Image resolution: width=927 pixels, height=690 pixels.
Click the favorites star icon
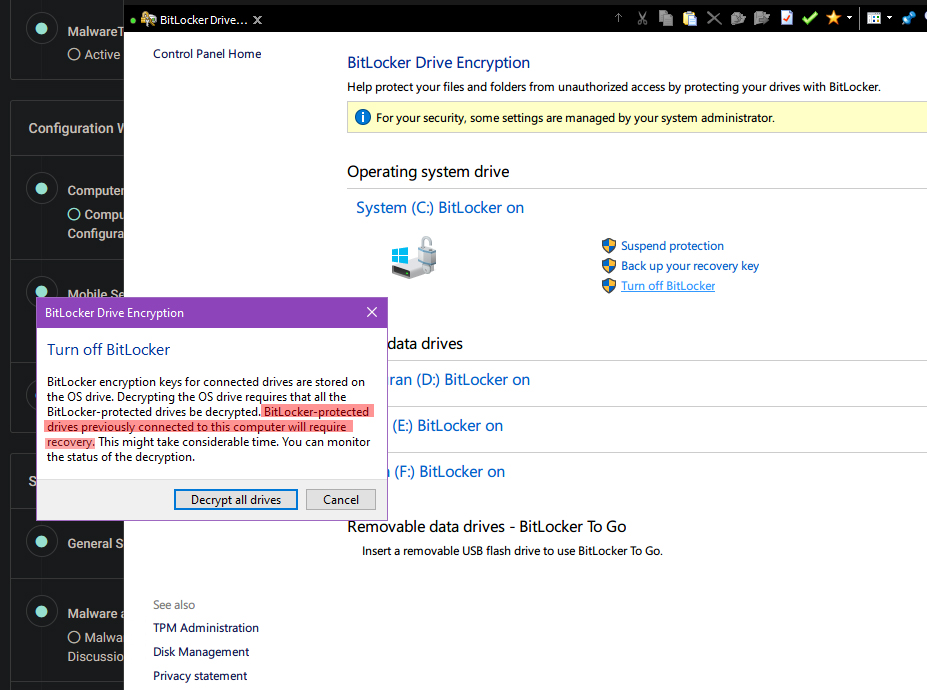click(834, 18)
